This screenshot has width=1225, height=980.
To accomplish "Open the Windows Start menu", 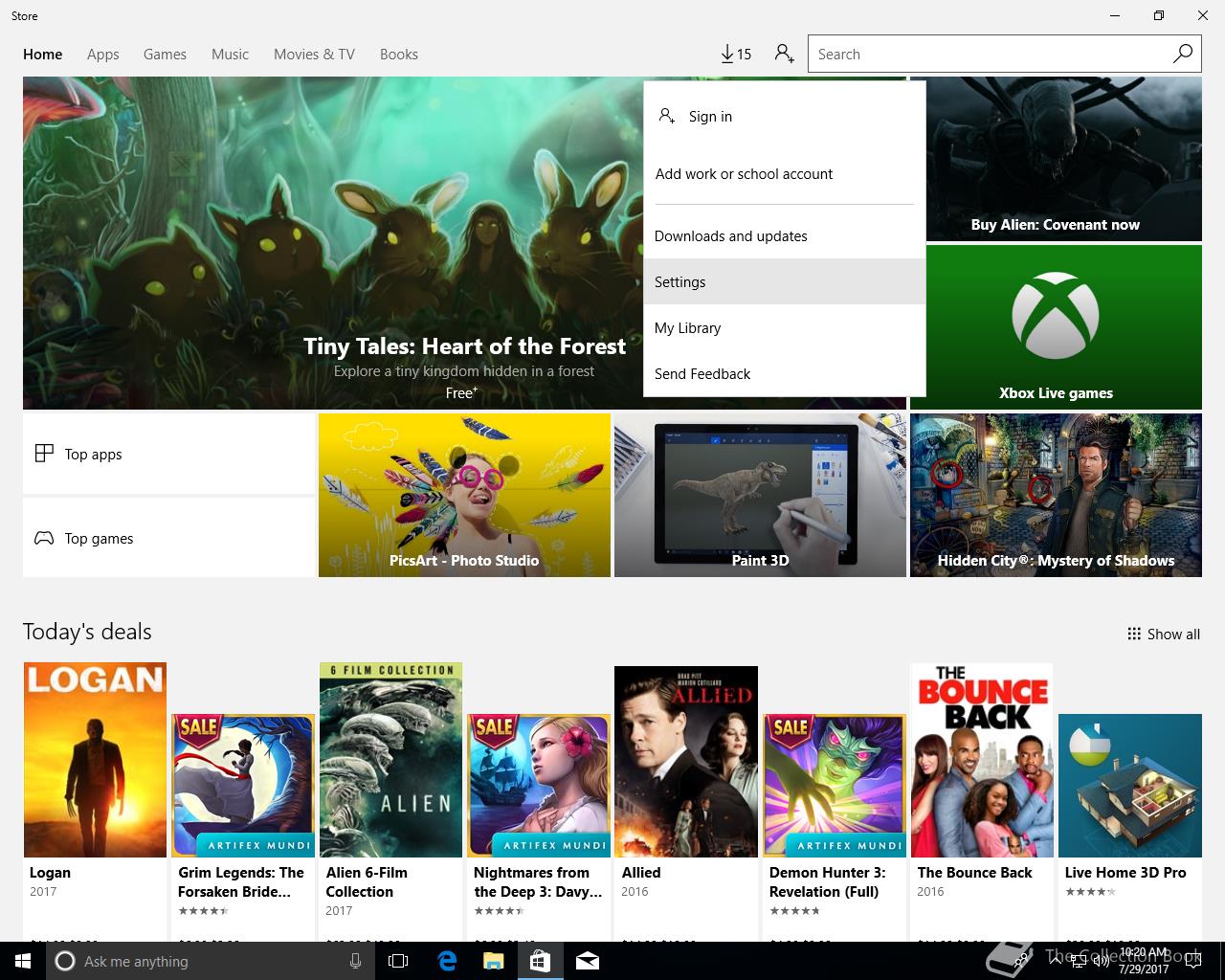I will [22, 961].
